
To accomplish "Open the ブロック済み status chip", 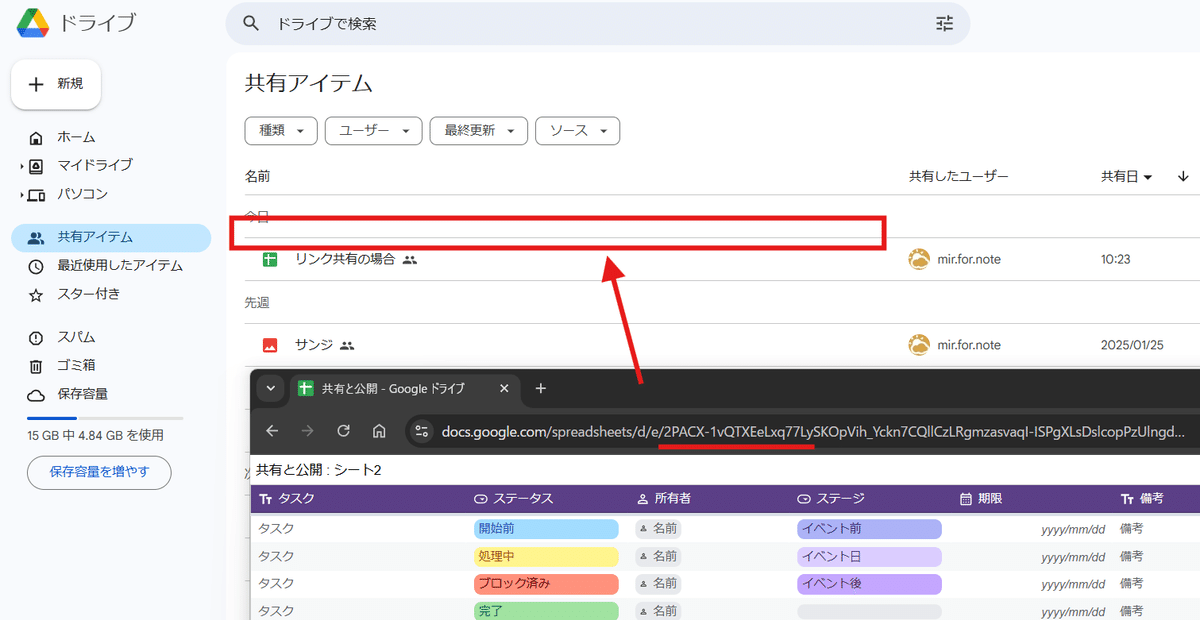I will point(546,583).
